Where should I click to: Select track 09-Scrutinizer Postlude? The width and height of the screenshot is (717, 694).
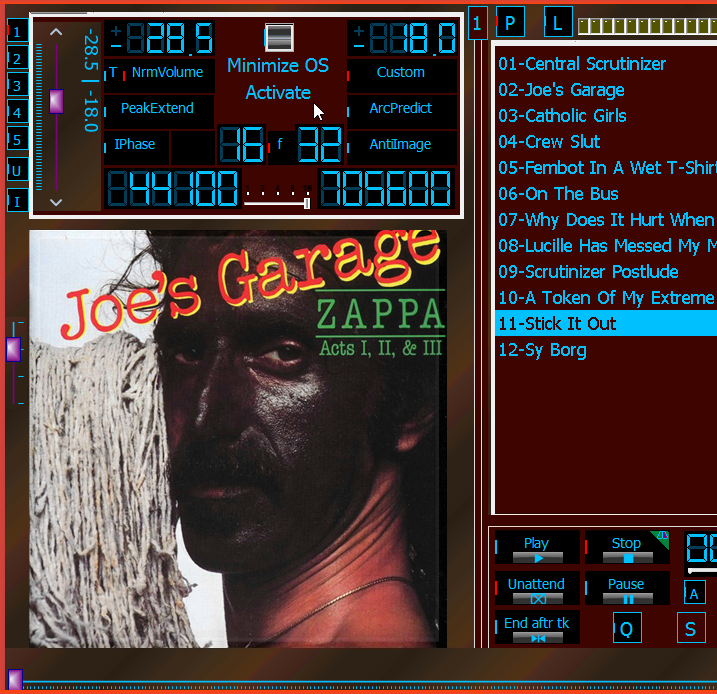click(x=606, y=272)
